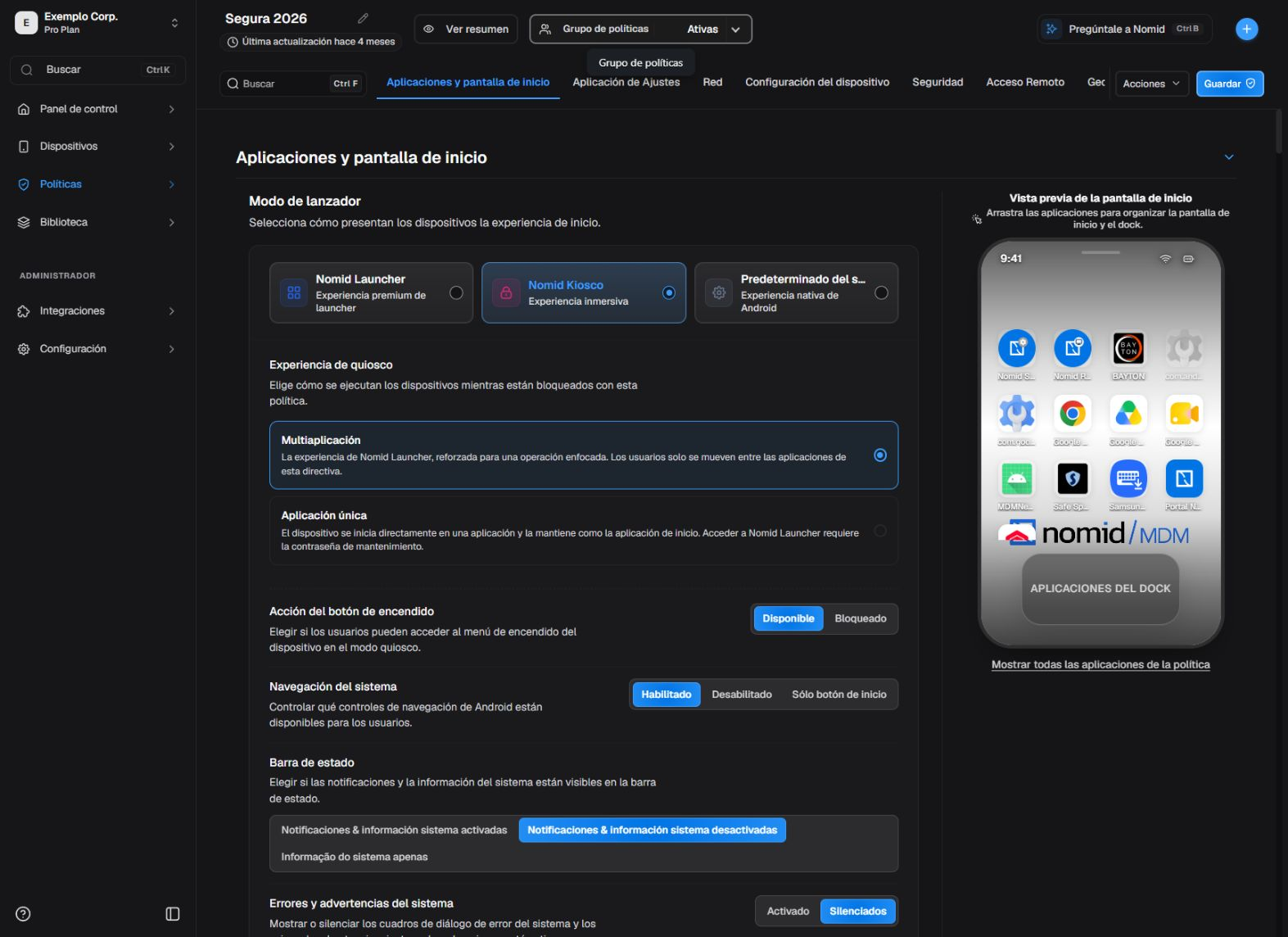
Task: Select the Aplicación única radio option
Action: point(880,531)
